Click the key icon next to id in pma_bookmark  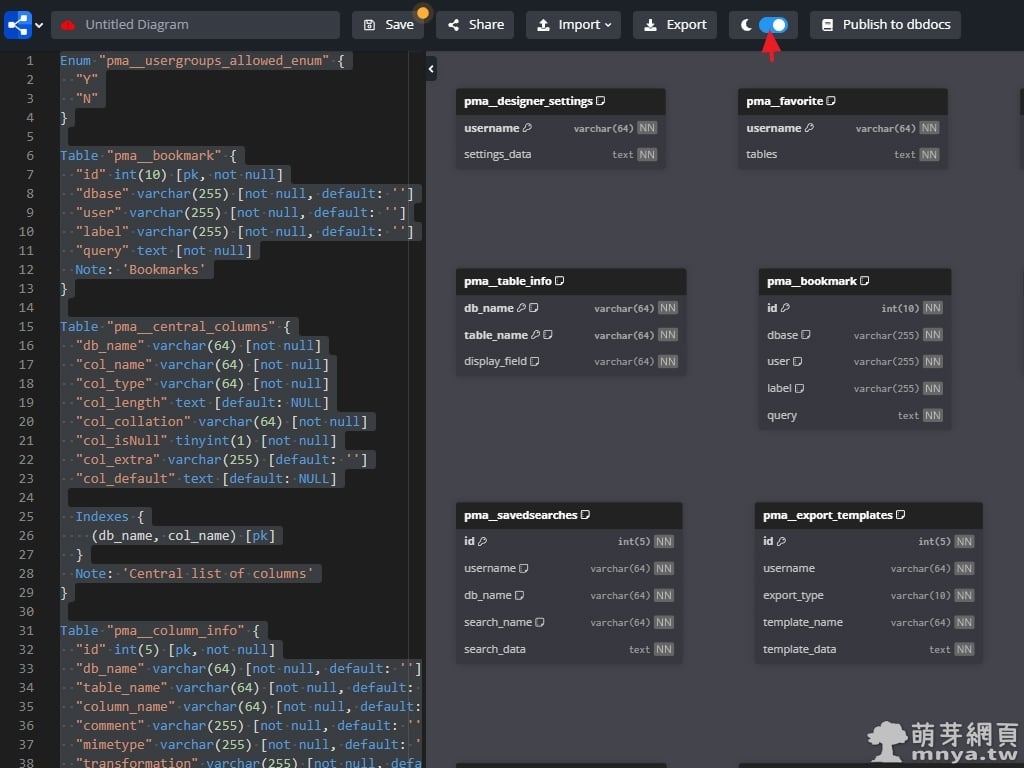(785, 308)
